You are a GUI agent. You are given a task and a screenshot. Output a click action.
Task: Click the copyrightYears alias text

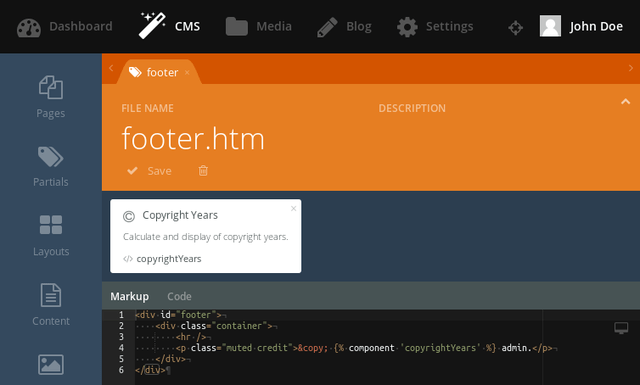169,259
